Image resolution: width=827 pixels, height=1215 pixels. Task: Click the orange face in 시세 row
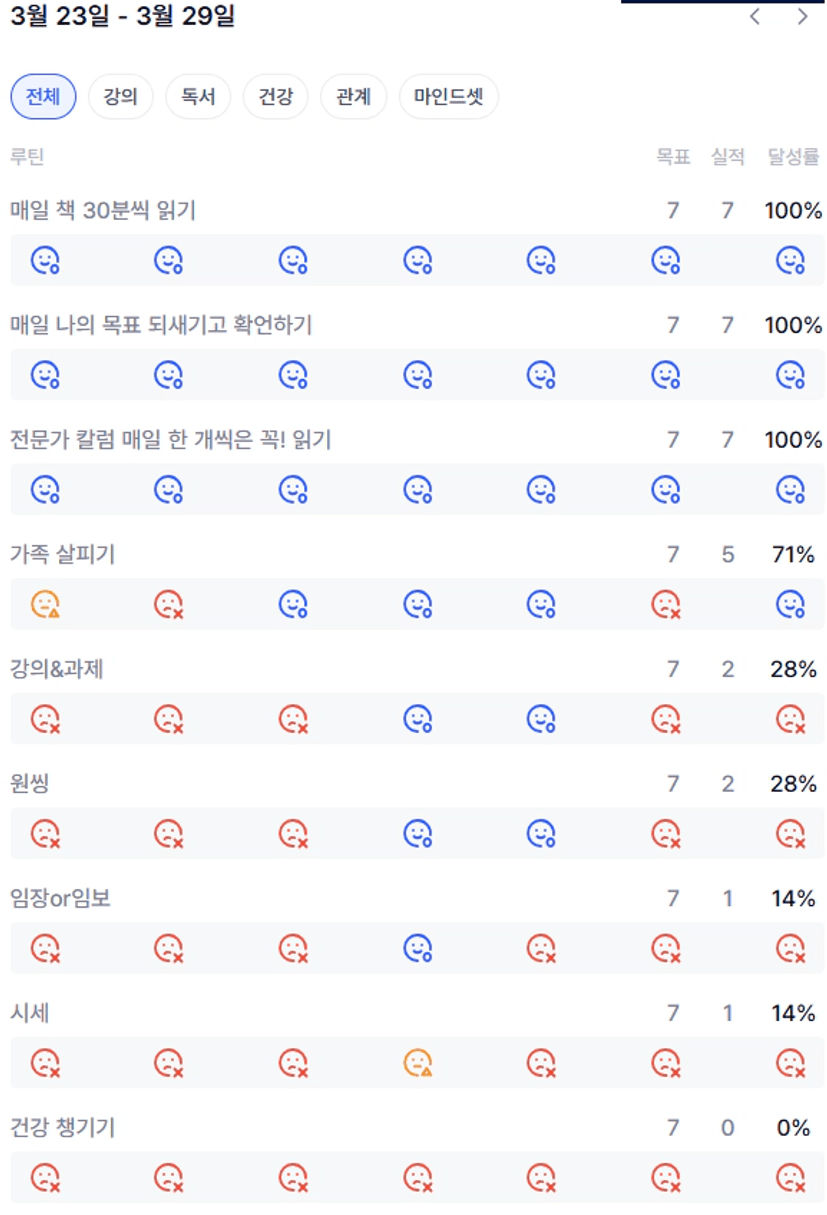tap(418, 1062)
